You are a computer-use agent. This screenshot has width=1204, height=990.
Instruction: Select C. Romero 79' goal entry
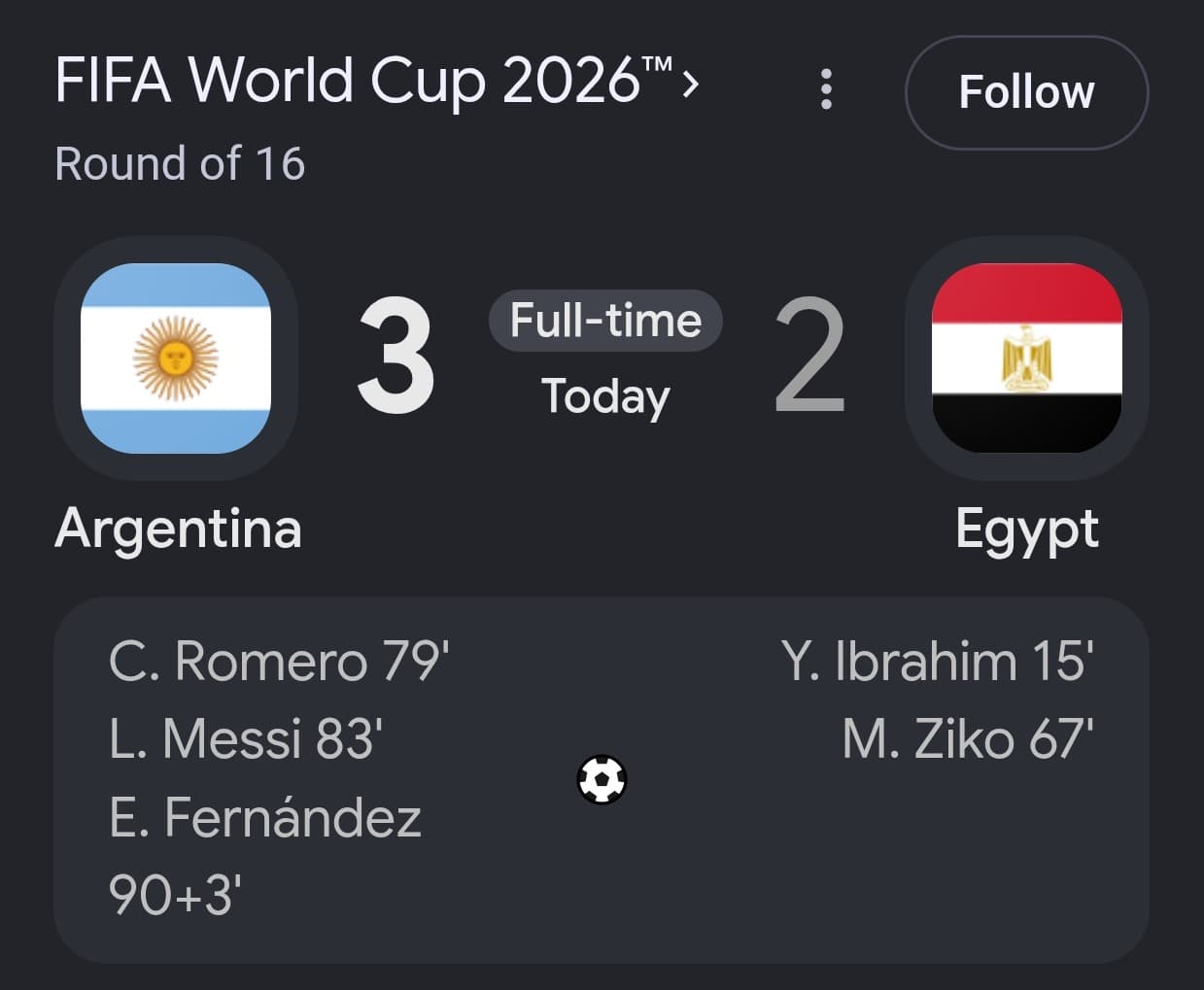[x=279, y=662]
